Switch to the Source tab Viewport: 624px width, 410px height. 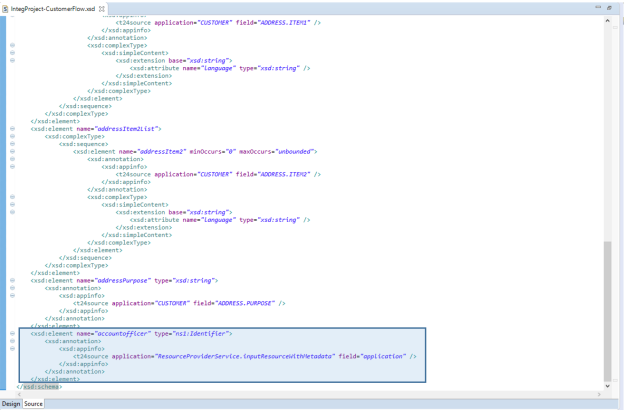tap(34, 403)
